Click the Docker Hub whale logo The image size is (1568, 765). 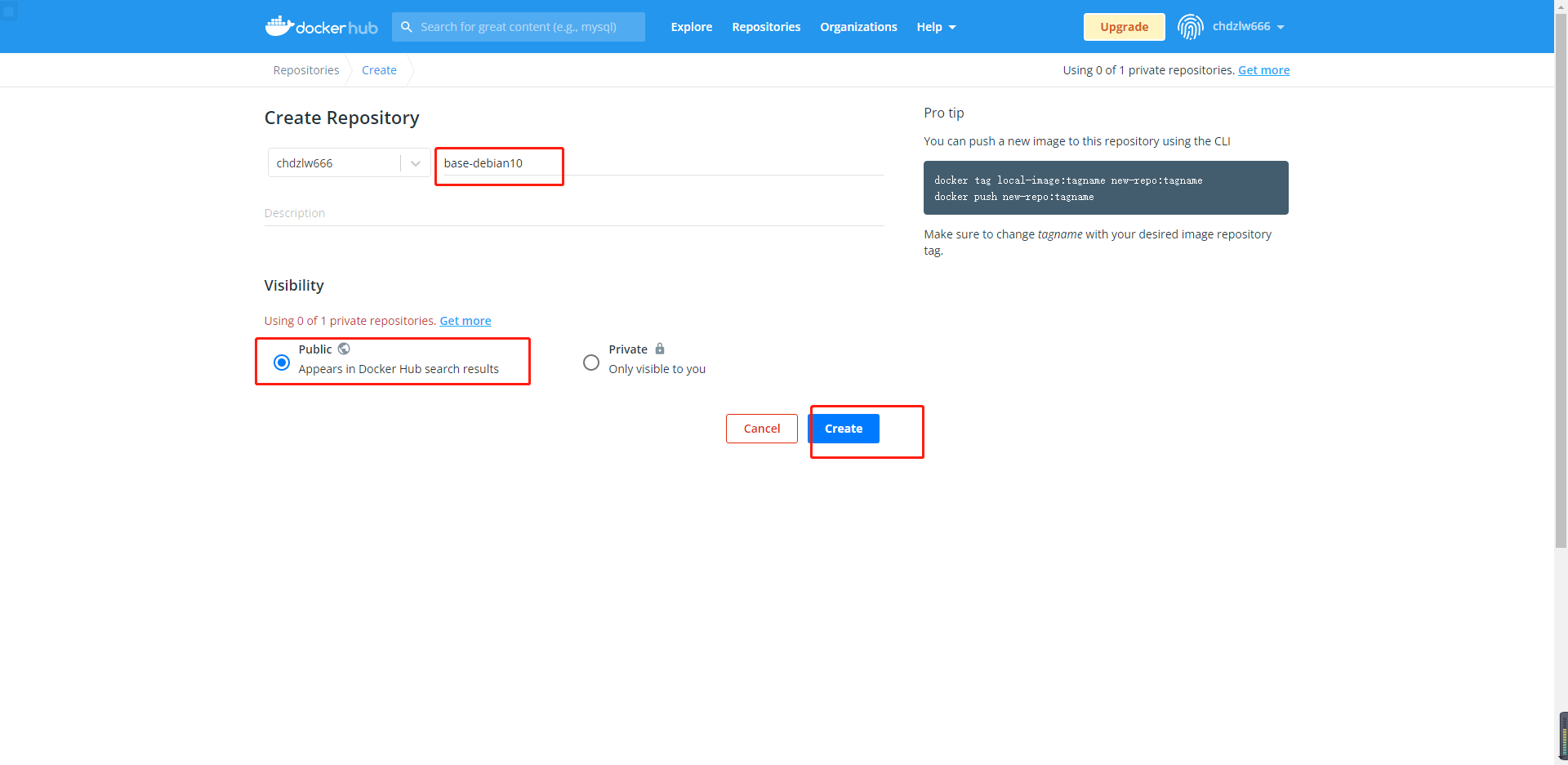(x=321, y=26)
